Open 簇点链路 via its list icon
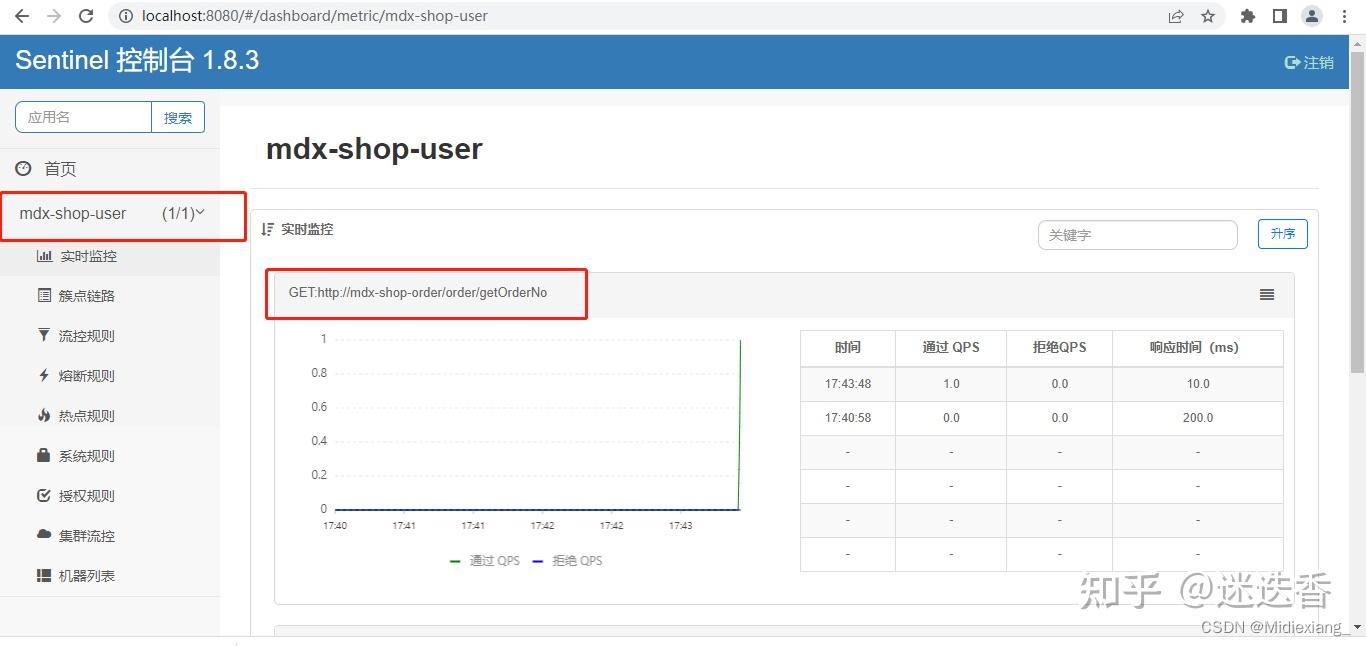Image resolution: width=1366 pixels, height=646 pixels. click(x=42, y=295)
